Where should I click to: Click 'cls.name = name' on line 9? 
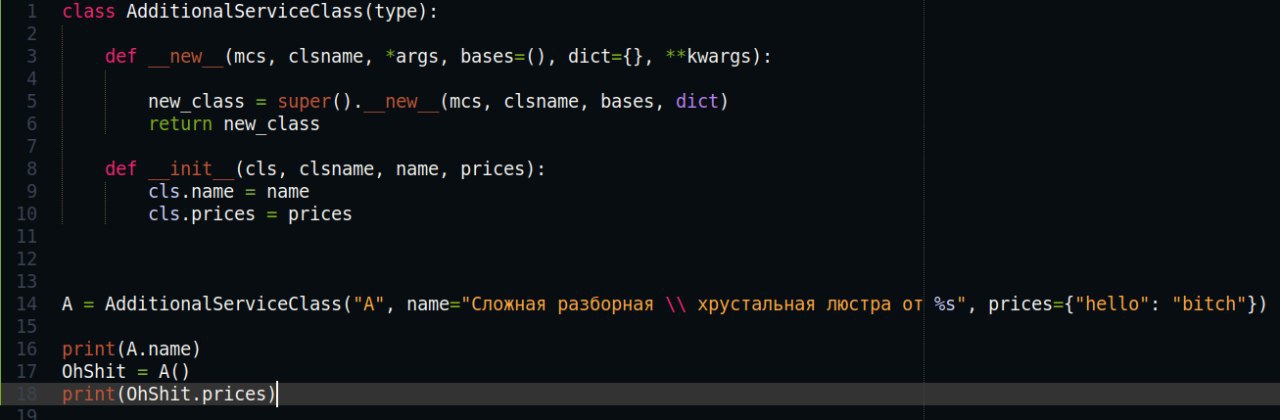(229, 191)
